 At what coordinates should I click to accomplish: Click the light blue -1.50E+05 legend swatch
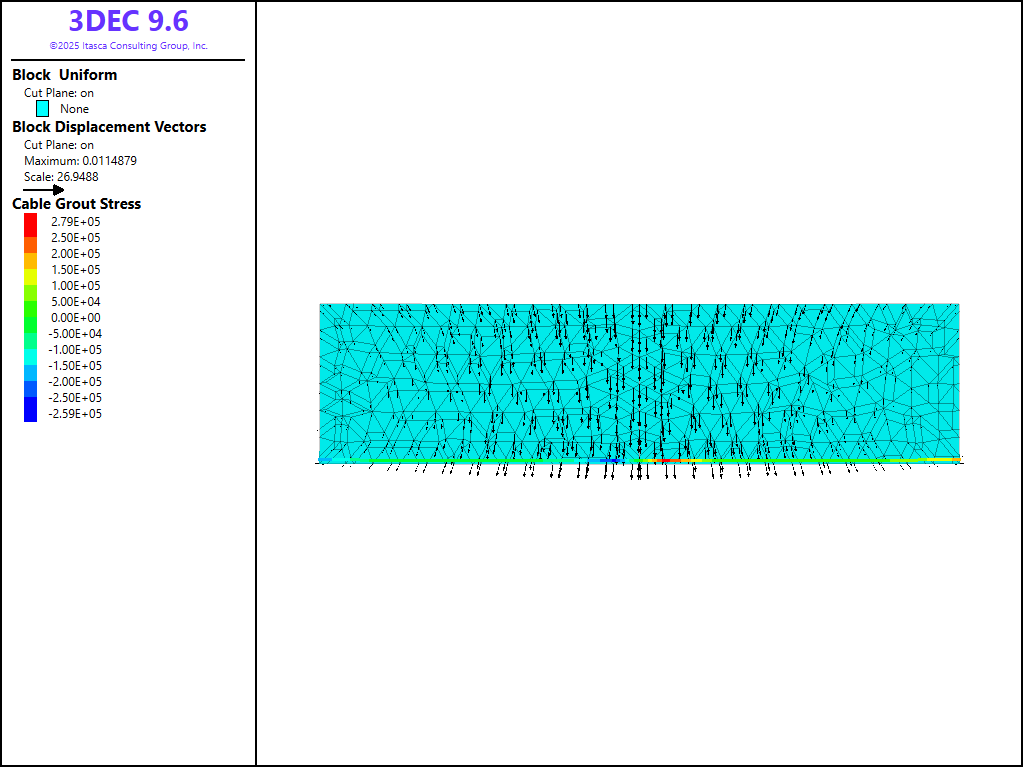[30, 366]
